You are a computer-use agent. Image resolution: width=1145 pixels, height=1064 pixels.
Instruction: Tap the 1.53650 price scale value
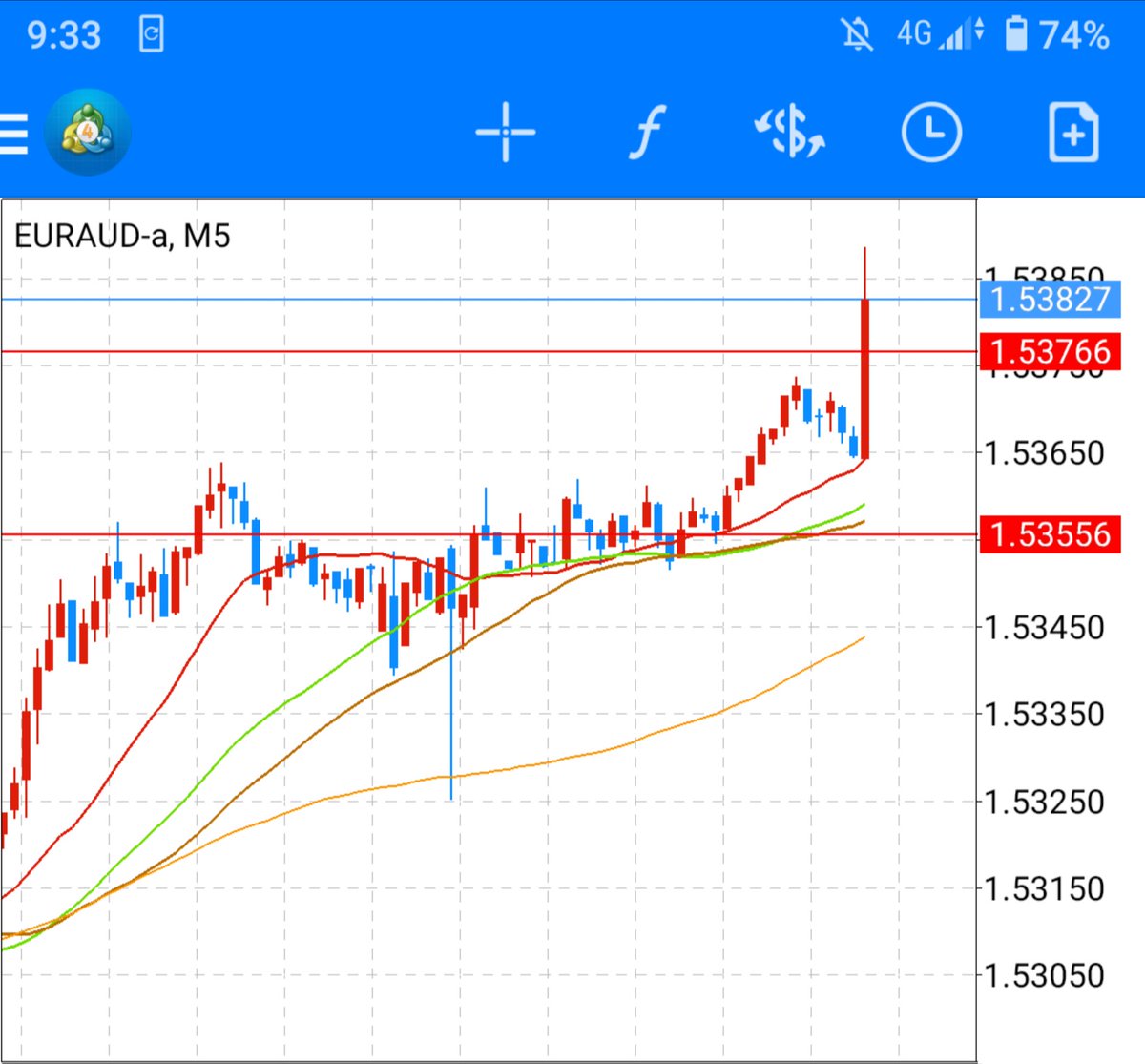pos(1044,452)
